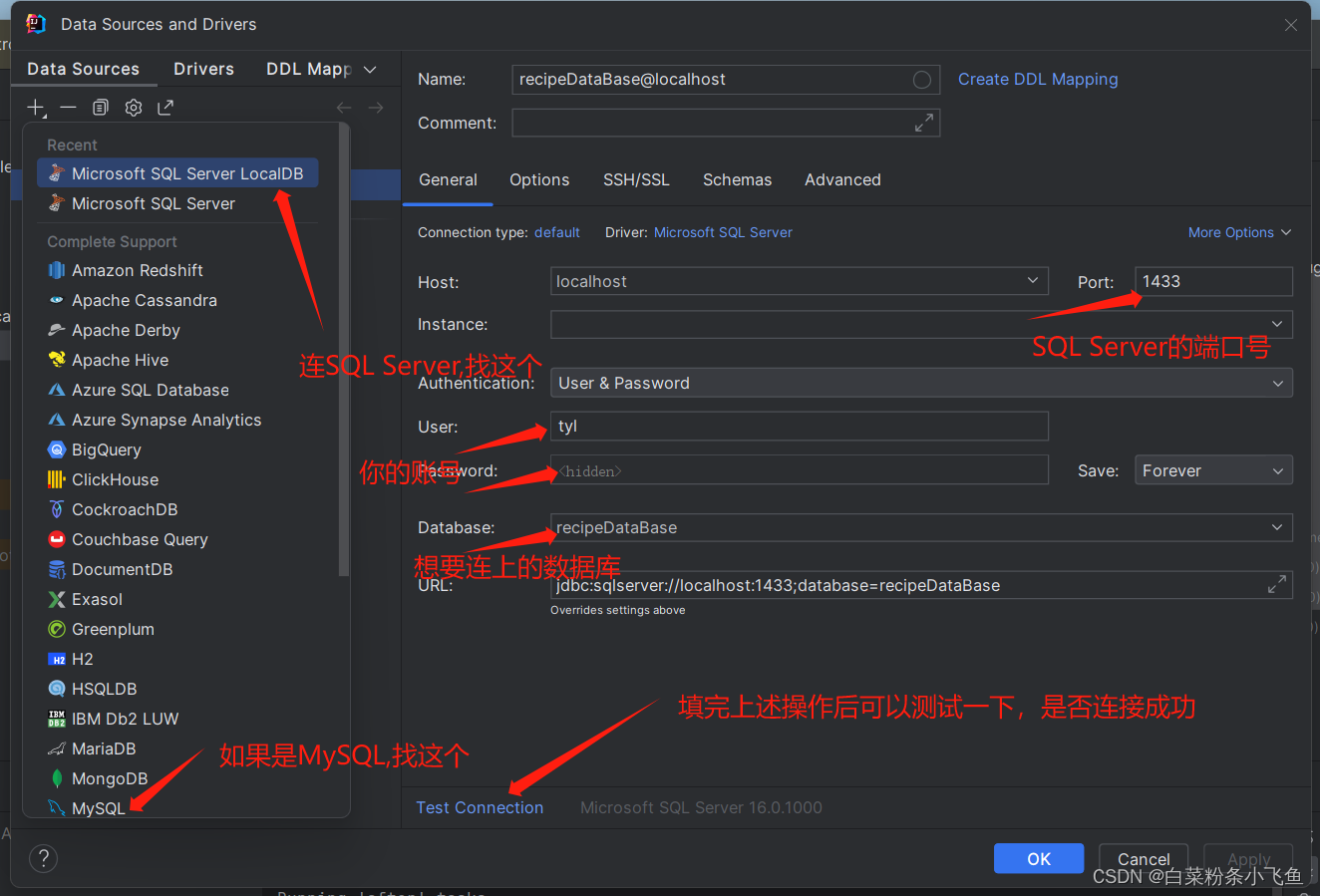The width and height of the screenshot is (1320, 896).
Task: Click the refresh circle icon in the Name field
Action: click(921, 80)
